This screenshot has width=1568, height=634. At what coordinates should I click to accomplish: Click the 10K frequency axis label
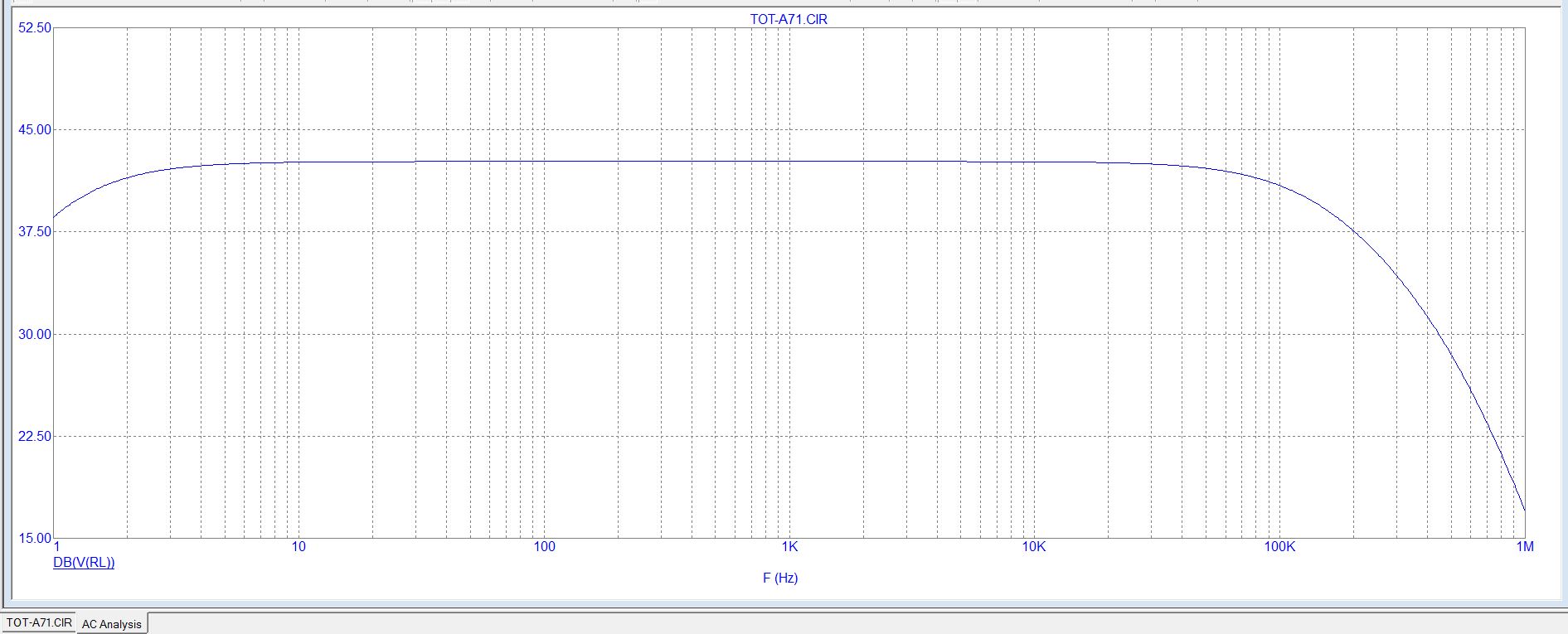(1034, 546)
